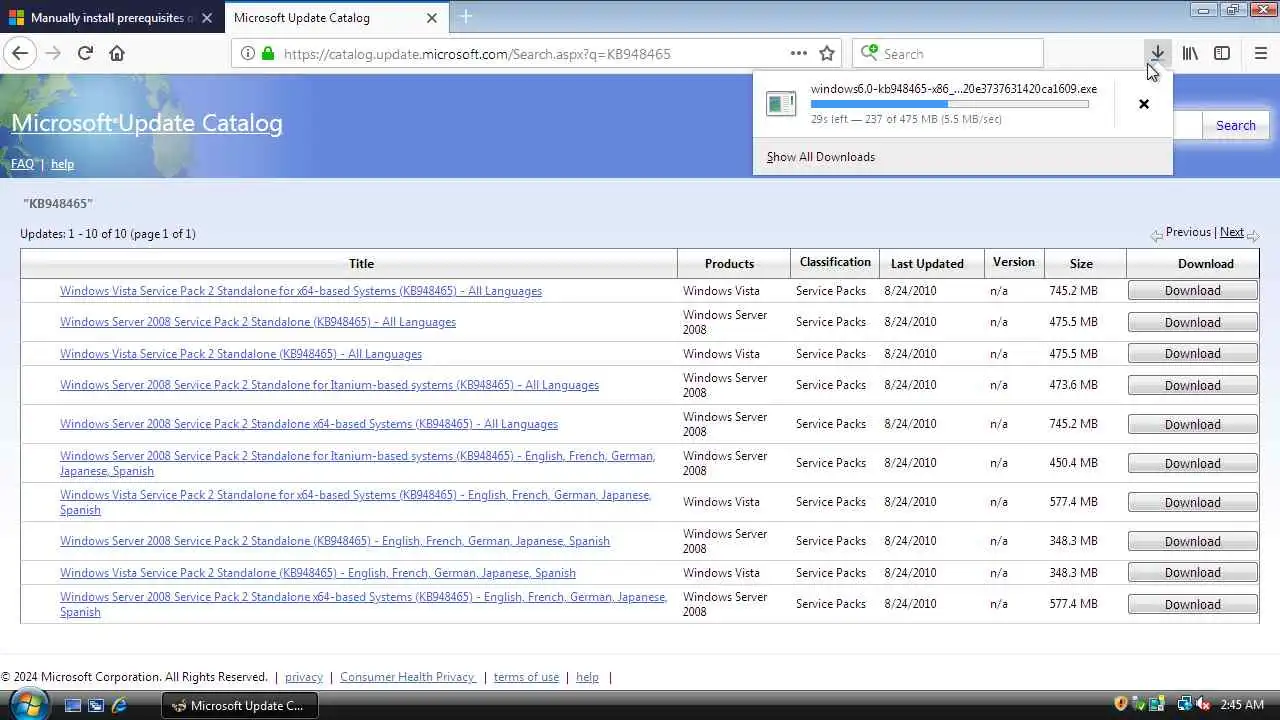Bookmark this page with the star icon
1280x720 pixels.
click(827, 53)
